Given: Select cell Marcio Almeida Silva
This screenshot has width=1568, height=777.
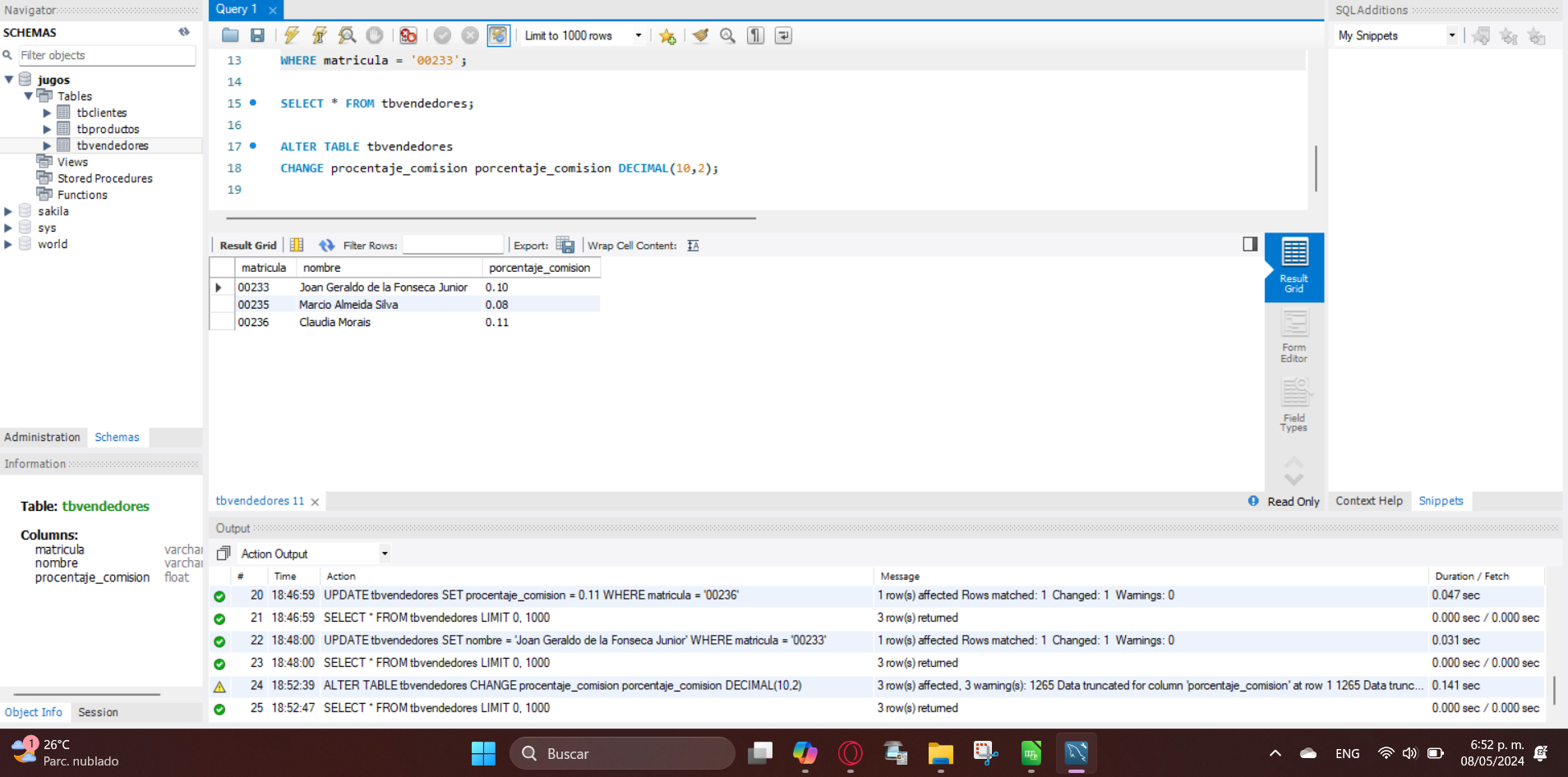Looking at the screenshot, I should point(388,305).
